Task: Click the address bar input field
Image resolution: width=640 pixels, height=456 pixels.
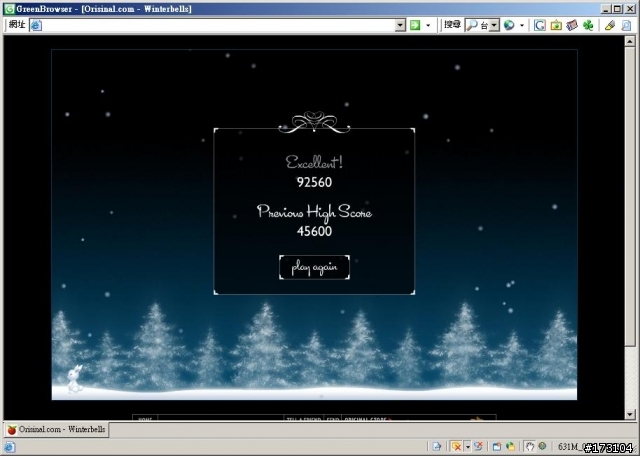Action: (217, 25)
